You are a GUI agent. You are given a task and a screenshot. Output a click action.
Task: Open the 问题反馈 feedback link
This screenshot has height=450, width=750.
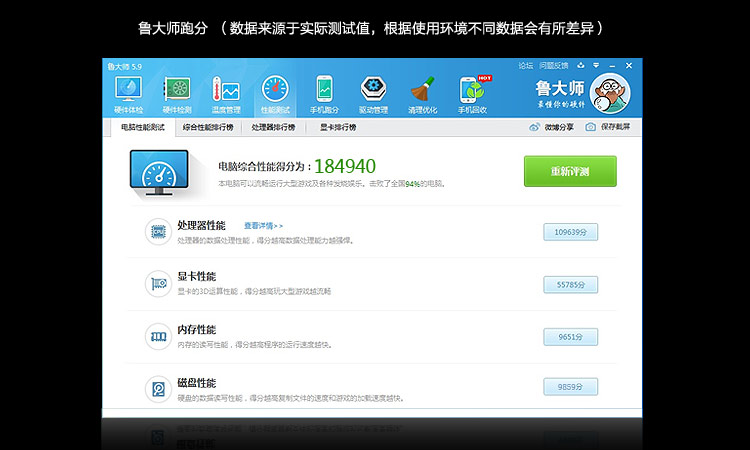click(554, 66)
